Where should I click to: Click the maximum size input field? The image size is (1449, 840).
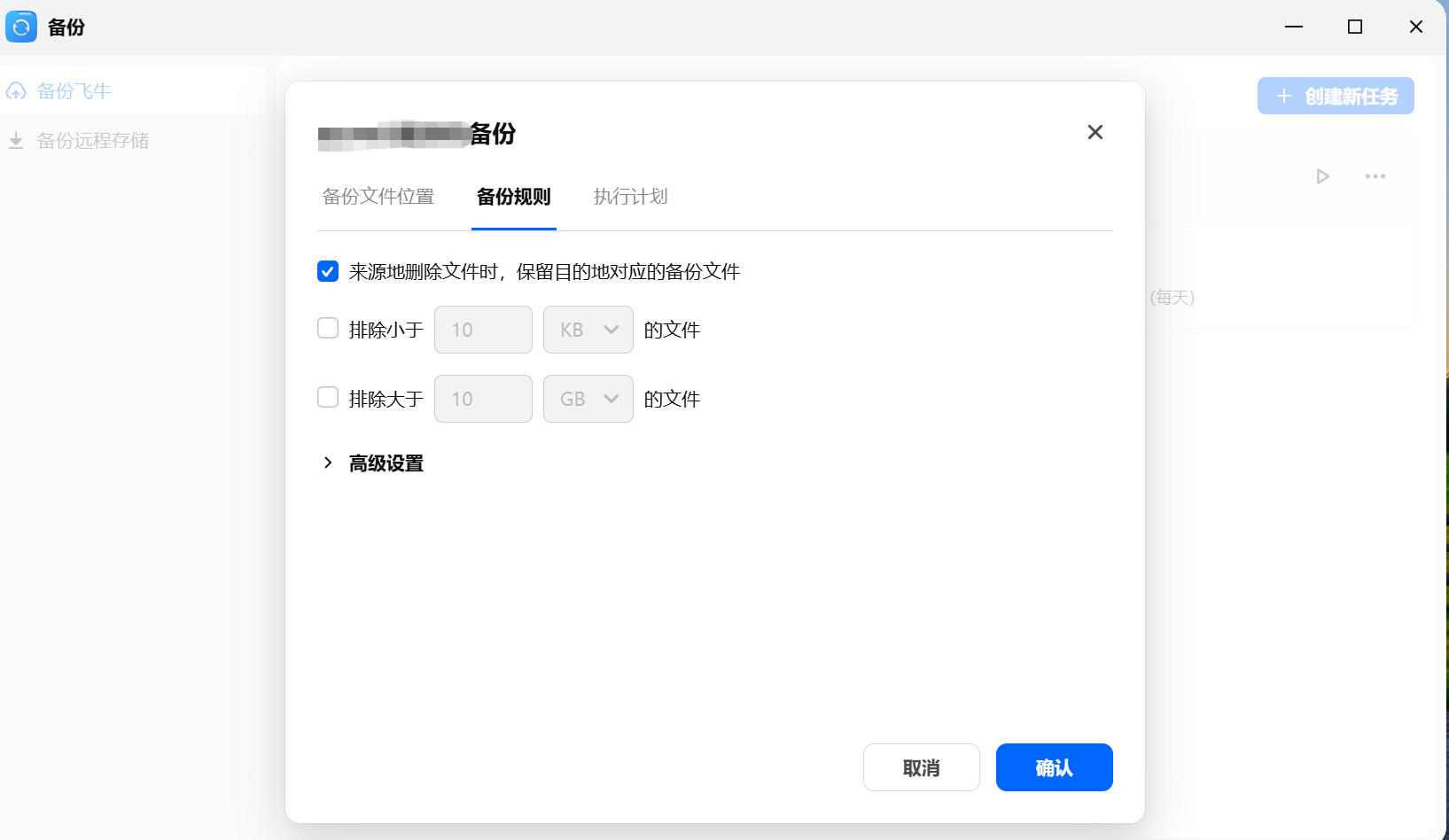(x=483, y=399)
